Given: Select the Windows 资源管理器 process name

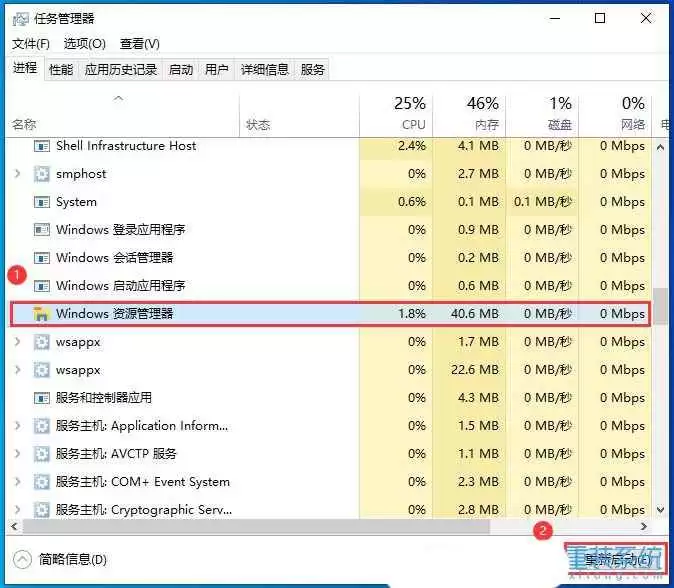Looking at the screenshot, I should [x=115, y=313].
